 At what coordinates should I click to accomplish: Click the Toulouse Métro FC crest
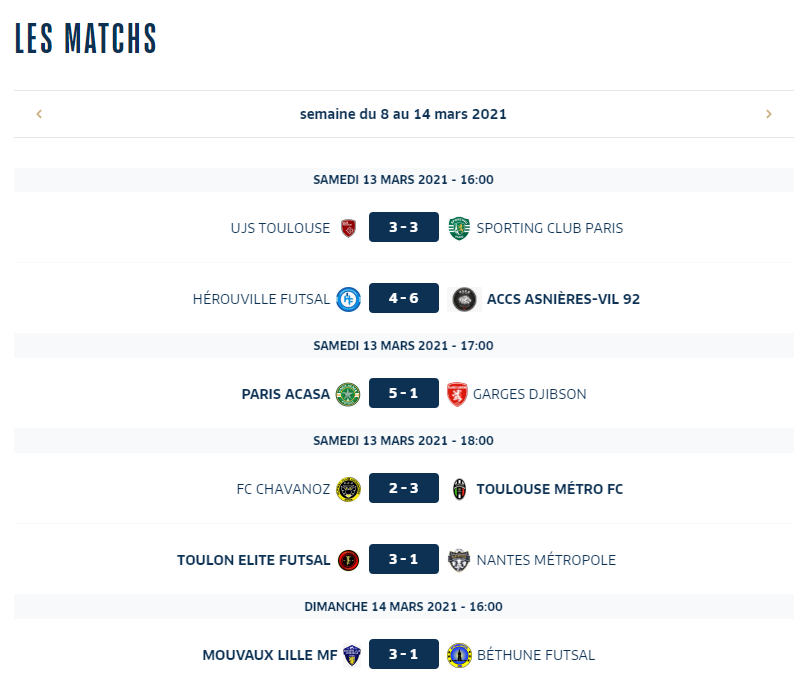tap(459, 490)
